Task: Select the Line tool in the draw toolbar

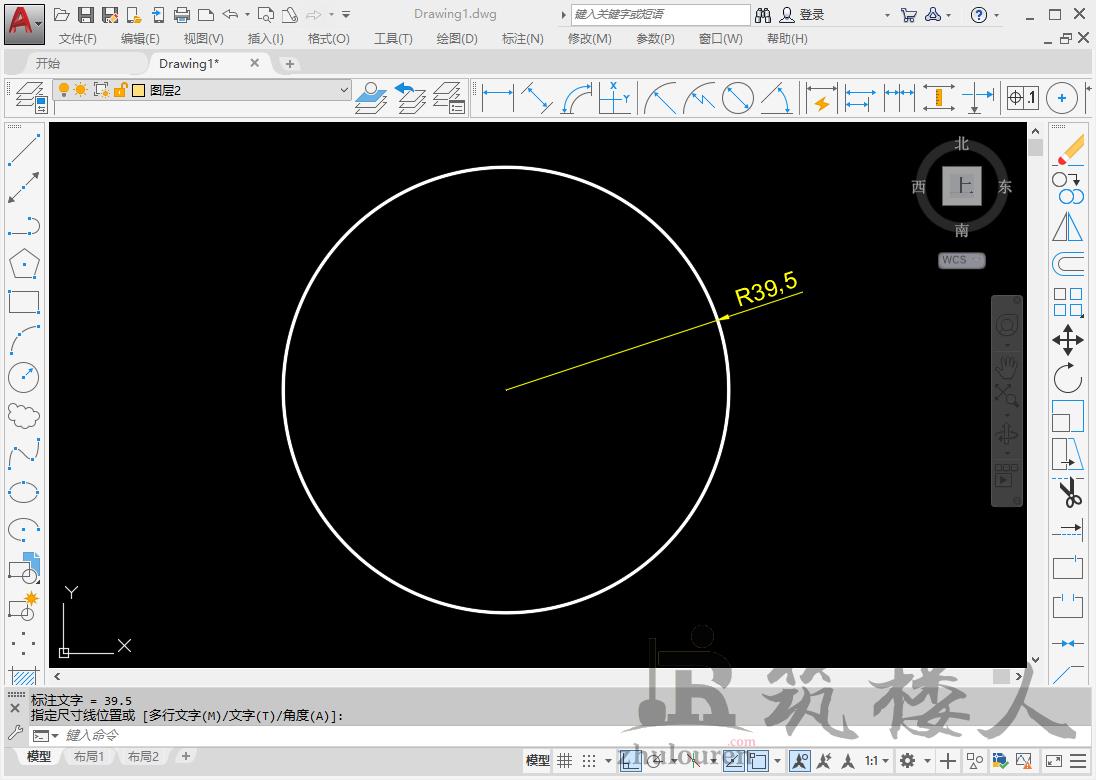Action: click(x=24, y=150)
